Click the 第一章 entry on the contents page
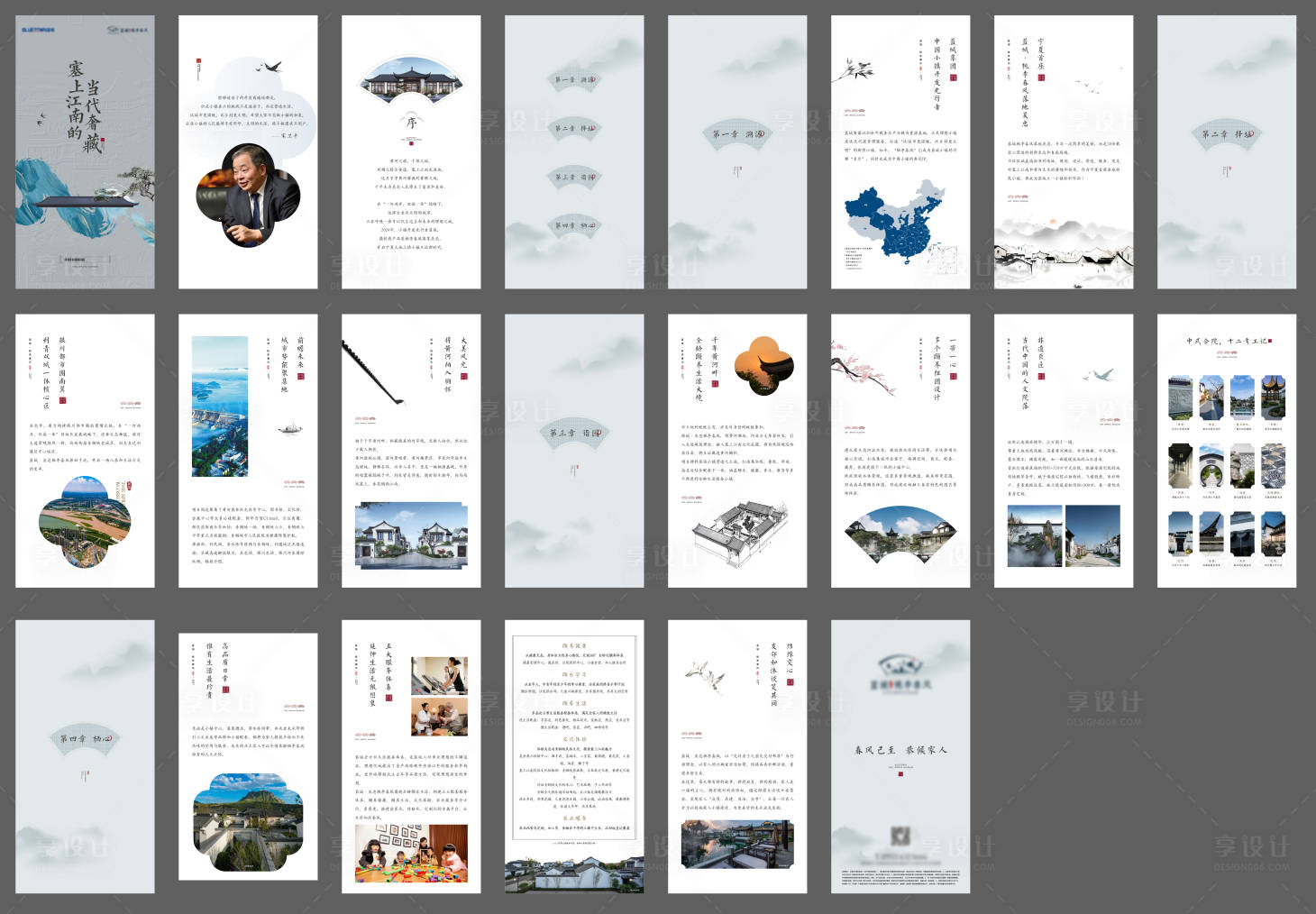1316x914 pixels. (x=574, y=80)
